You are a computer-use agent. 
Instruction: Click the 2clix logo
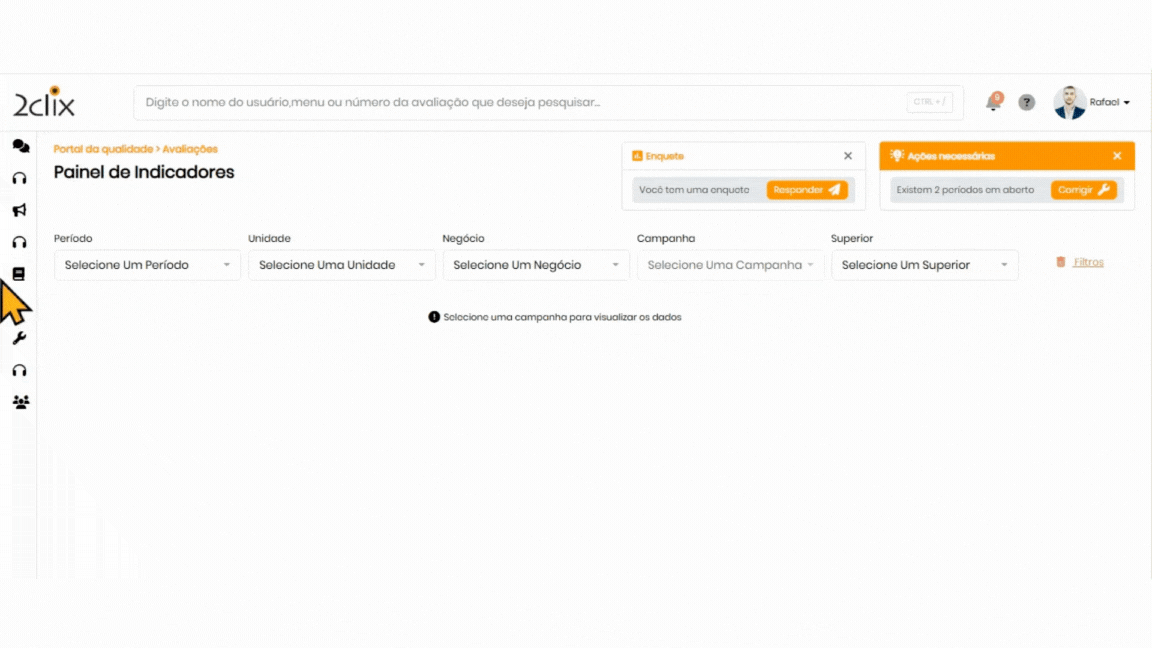(x=44, y=102)
